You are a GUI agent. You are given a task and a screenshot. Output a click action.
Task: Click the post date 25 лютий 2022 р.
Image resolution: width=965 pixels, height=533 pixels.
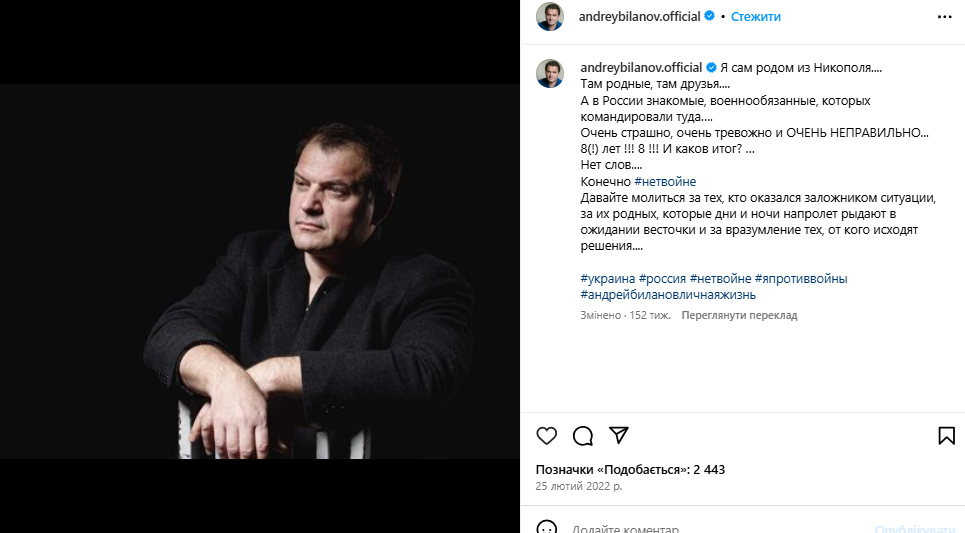click(578, 486)
